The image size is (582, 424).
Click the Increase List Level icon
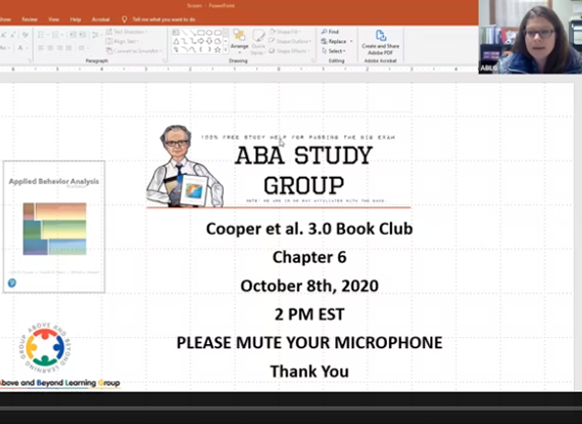click(82, 35)
